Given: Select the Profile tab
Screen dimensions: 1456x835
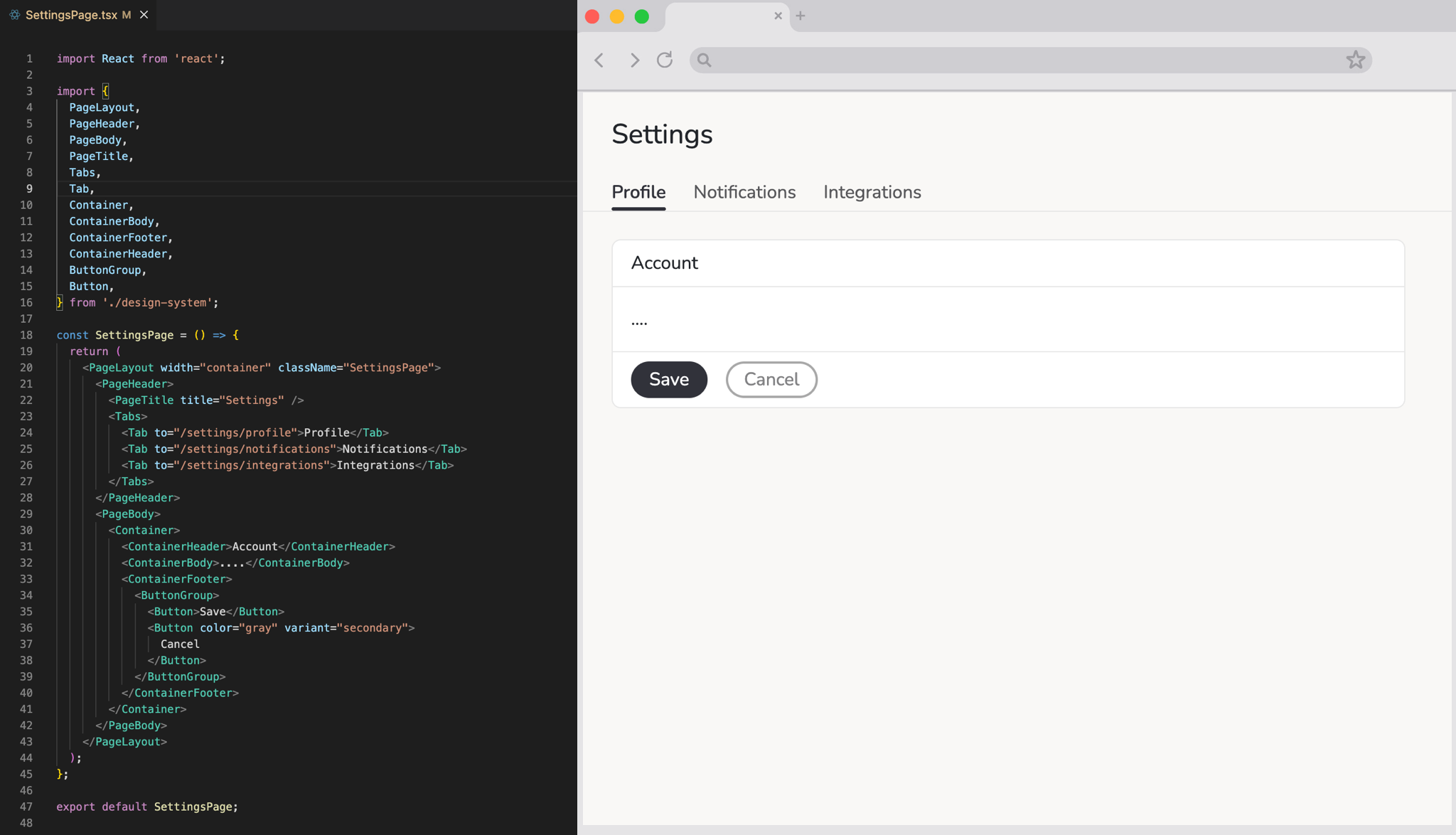Looking at the screenshot, I should coord(638,192).
